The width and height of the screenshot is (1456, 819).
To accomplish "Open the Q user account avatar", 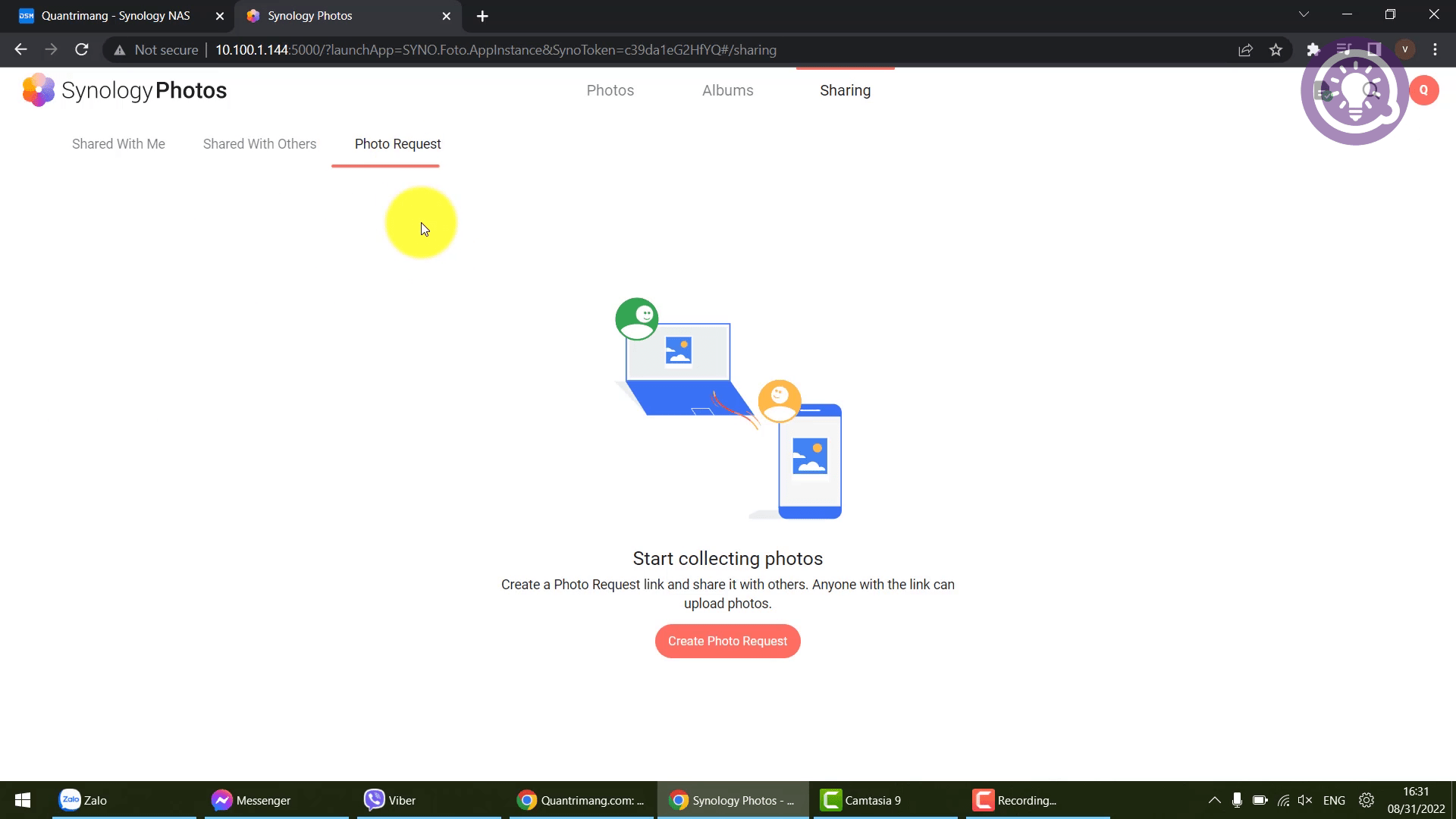I will [1423, 90].
